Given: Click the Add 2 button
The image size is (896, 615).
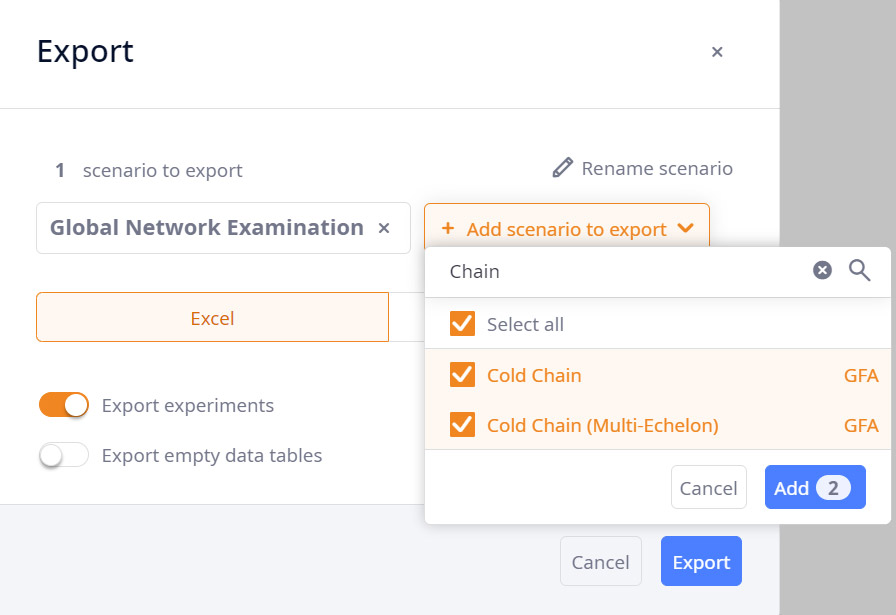Looking at the screenshot, I should (815, 488).
